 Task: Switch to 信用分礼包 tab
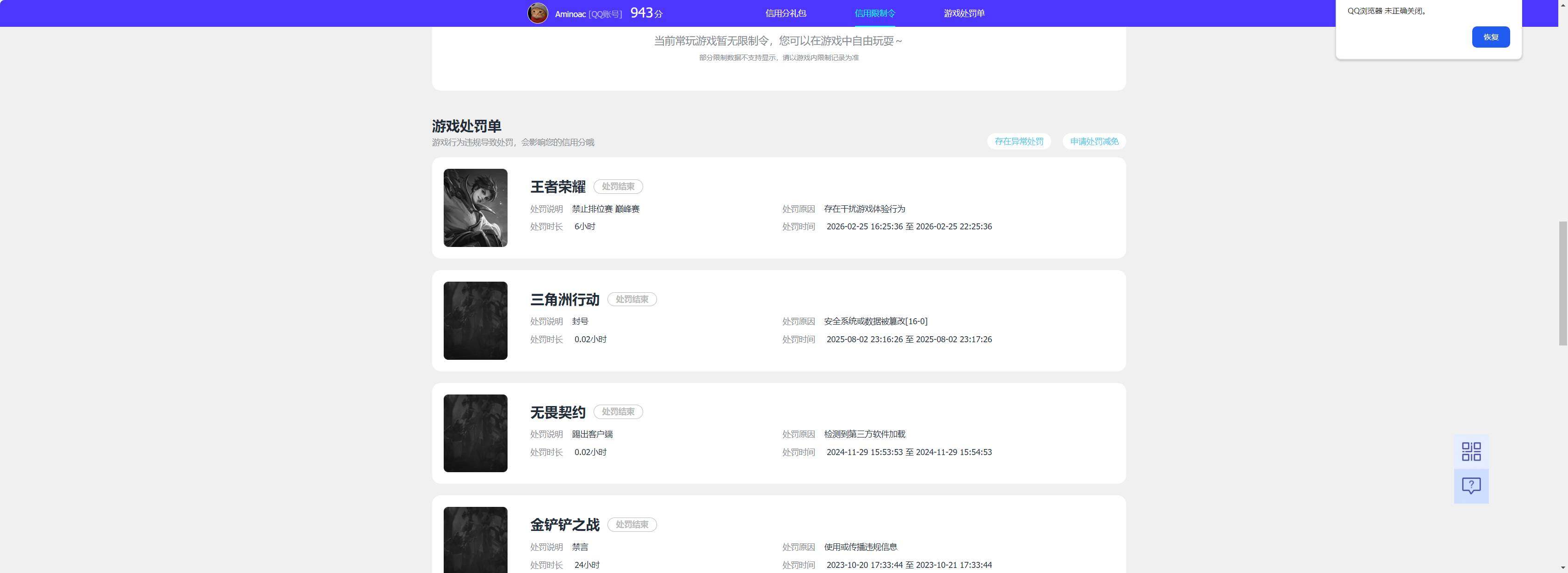[x=786, y=13]
